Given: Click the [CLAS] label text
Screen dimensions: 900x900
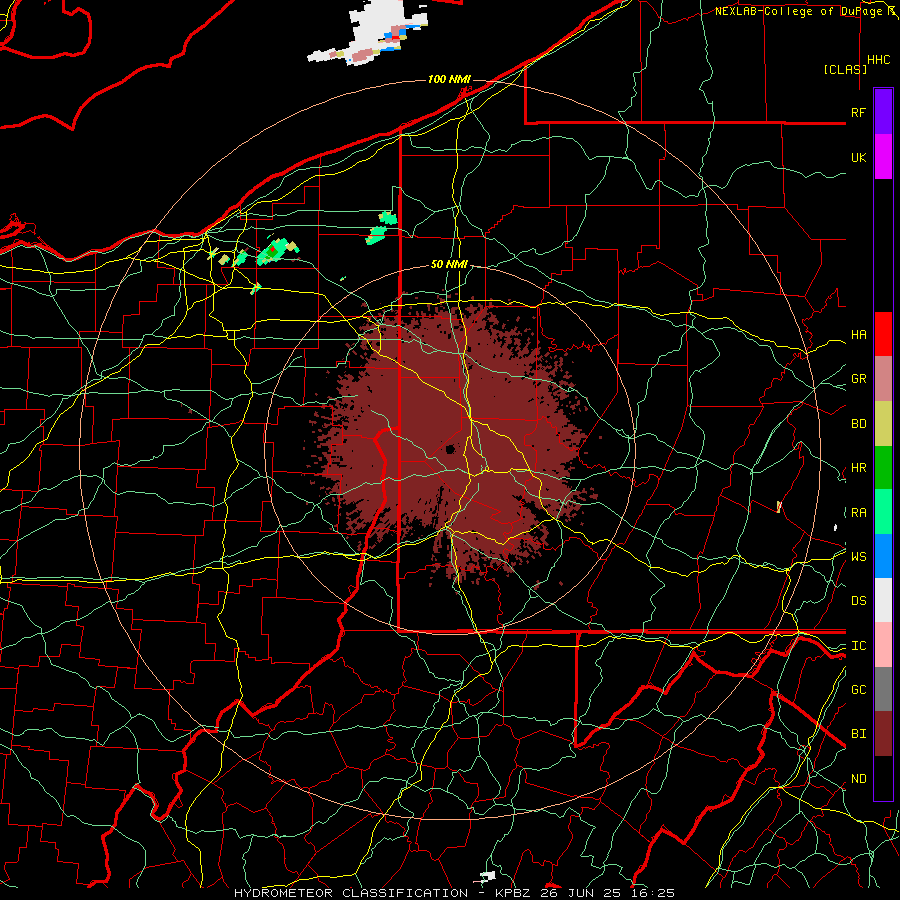Looking at the screenshot, I should [845, 69].
